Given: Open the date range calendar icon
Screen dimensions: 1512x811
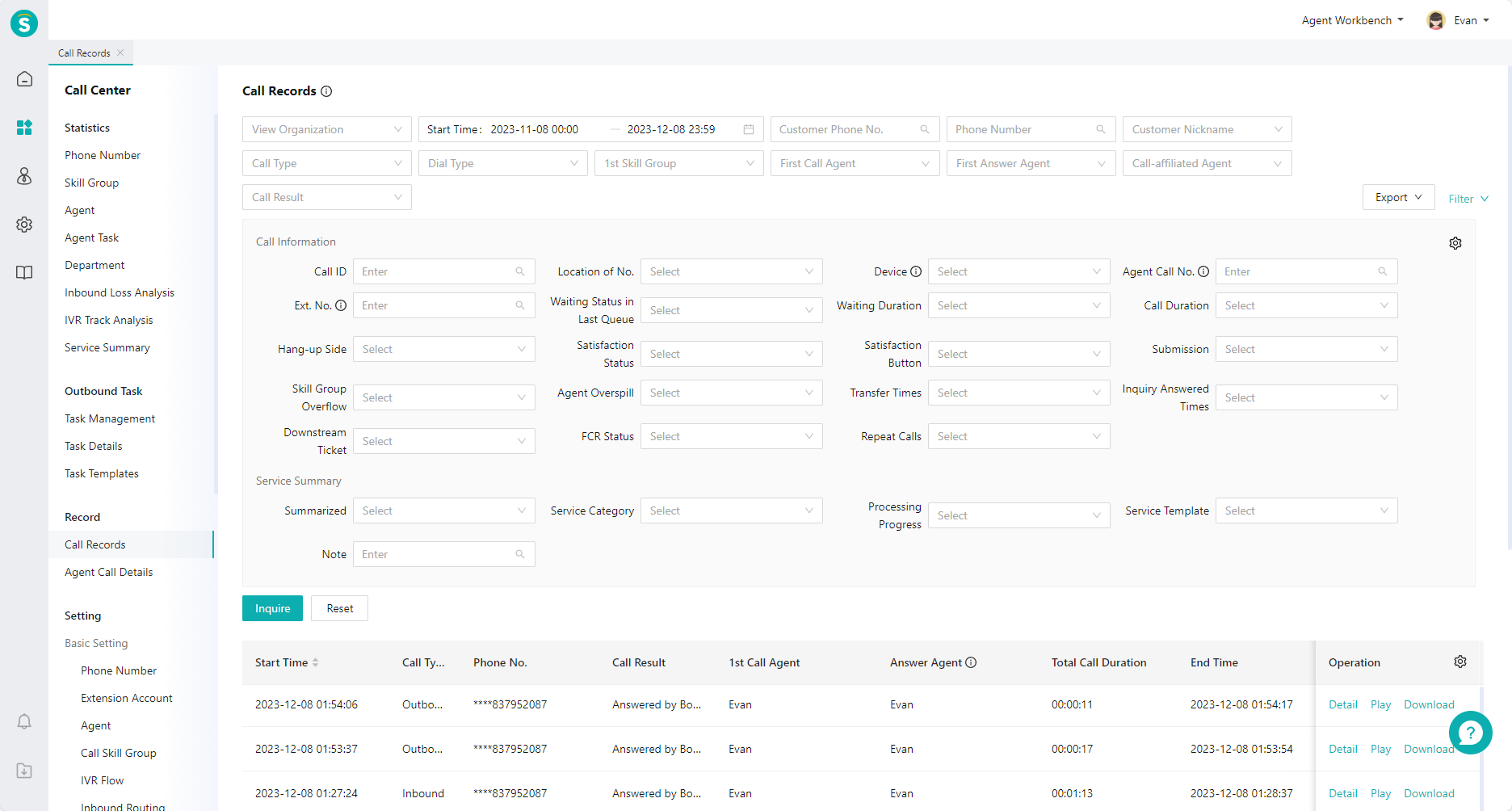Looking at the screenshot, I should pyautogui.click(x=749, y=129).
